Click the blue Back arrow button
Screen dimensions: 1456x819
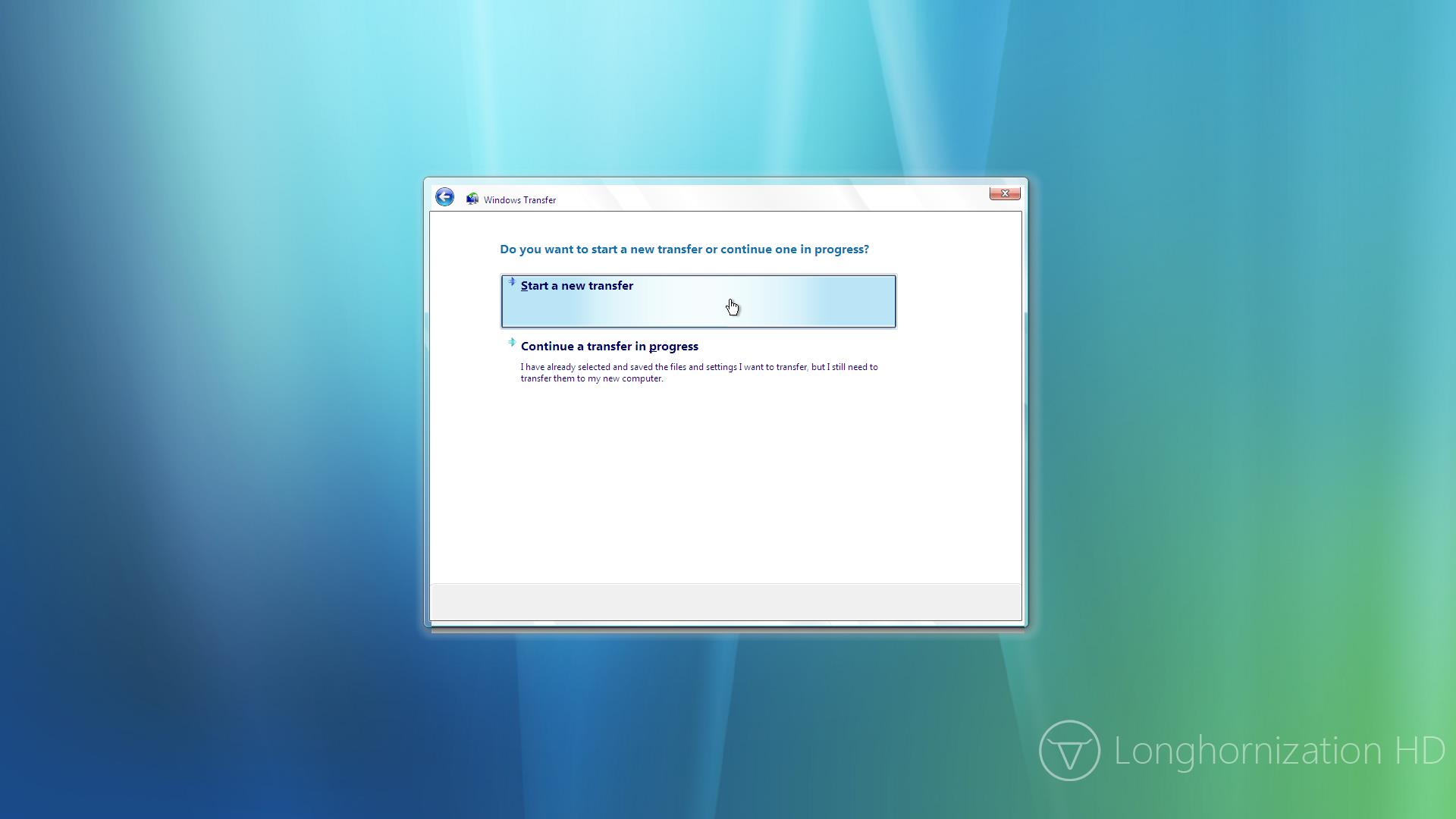coord(444,197)
